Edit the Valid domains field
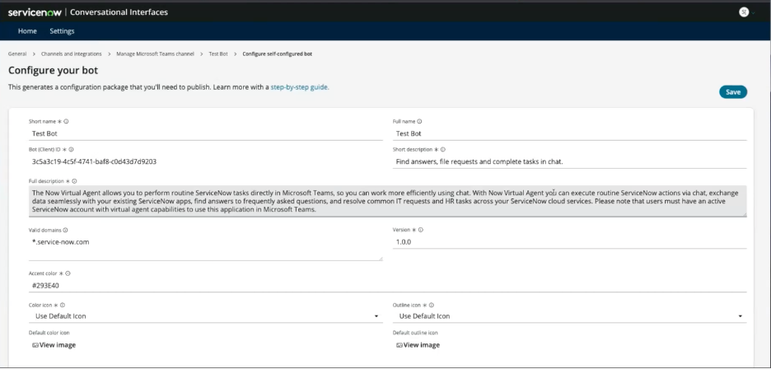Viewport: 771px width, 369px height. (206, 248)
